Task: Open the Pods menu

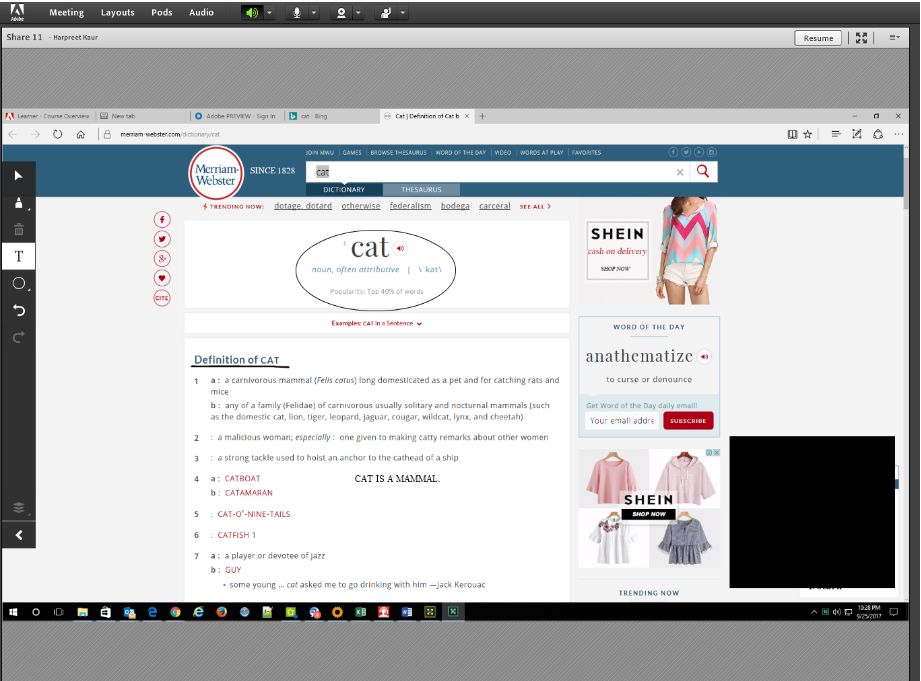Action: [x=161, y=12]
